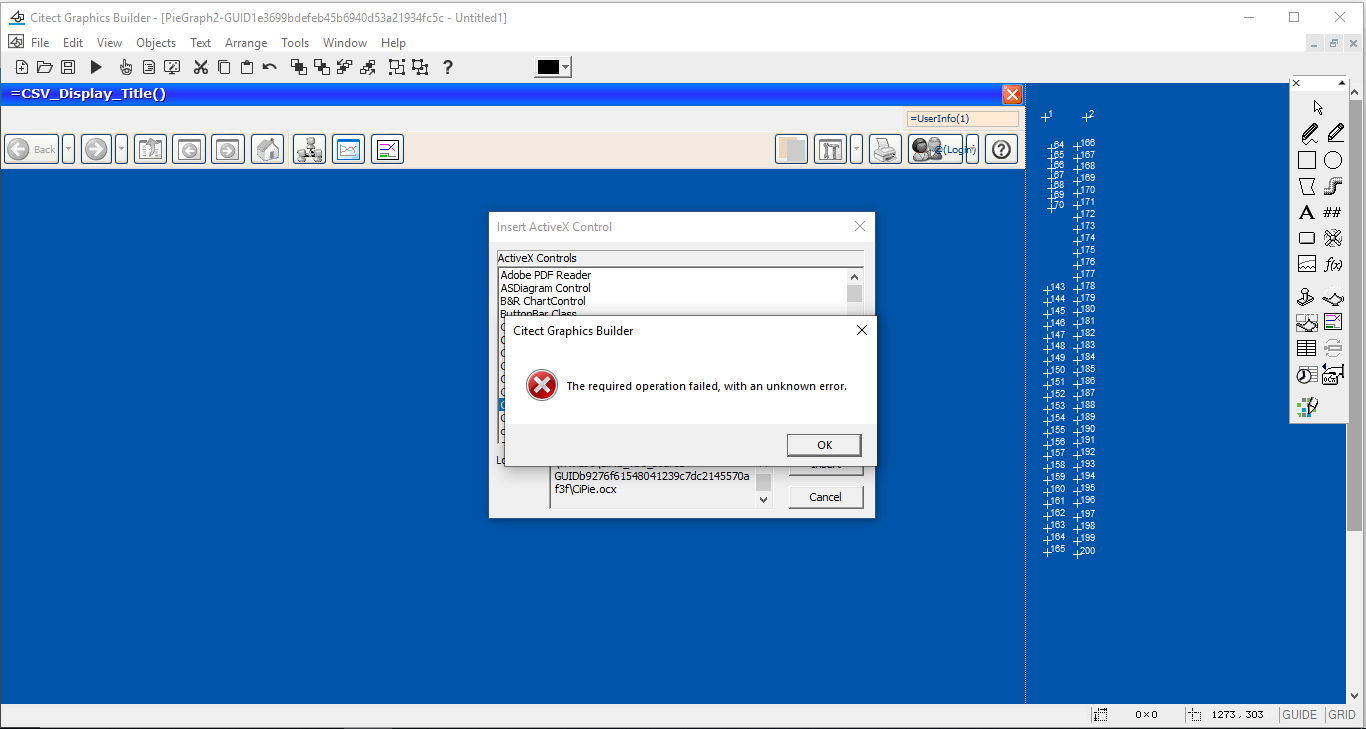1366x729 pixels.
Task: Click the Home icon on page template
Action: (x=267, y=149)
